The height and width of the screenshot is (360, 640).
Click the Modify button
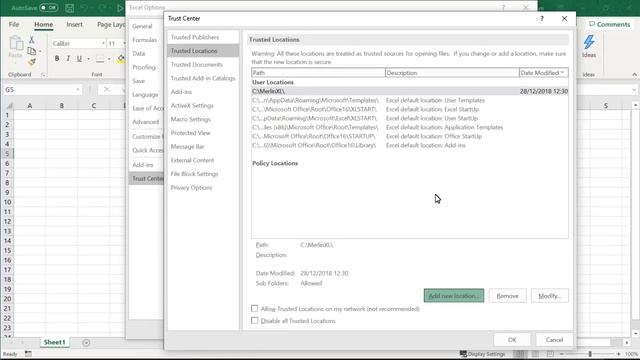point(550,296)
